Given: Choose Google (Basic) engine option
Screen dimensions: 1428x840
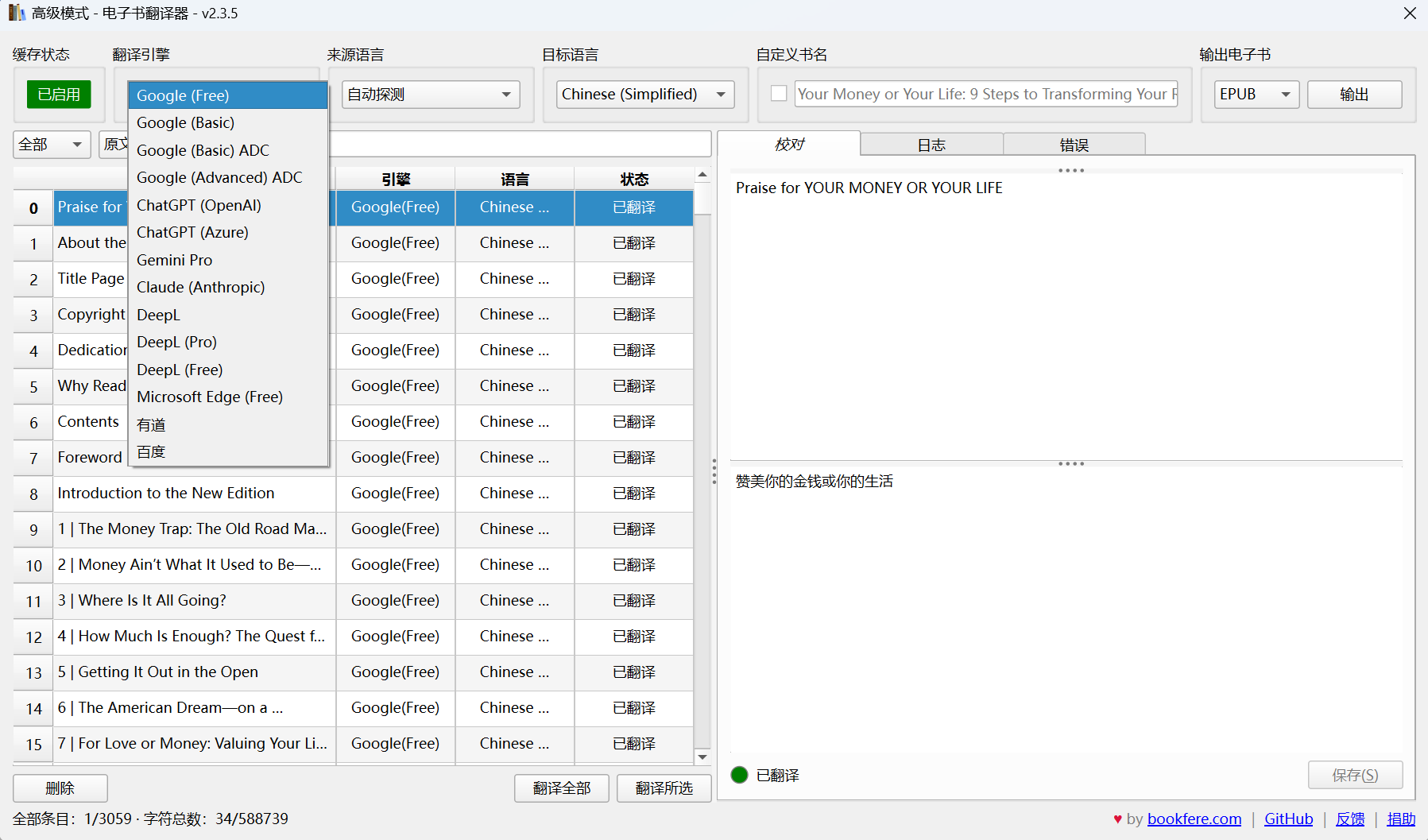Looking at the screenshot, I should (228, 122).
